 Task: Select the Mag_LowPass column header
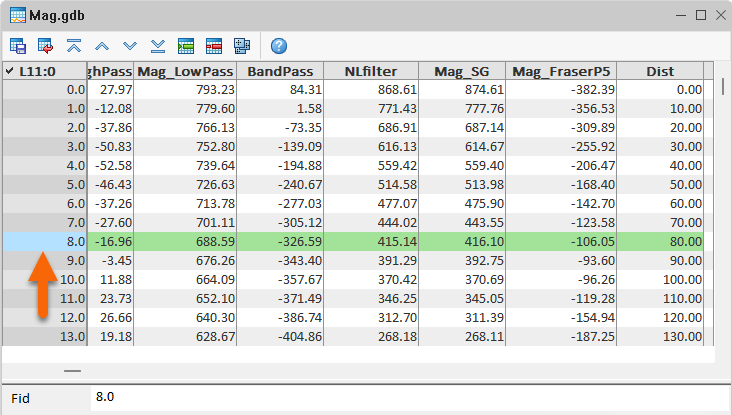click(185, 71)
